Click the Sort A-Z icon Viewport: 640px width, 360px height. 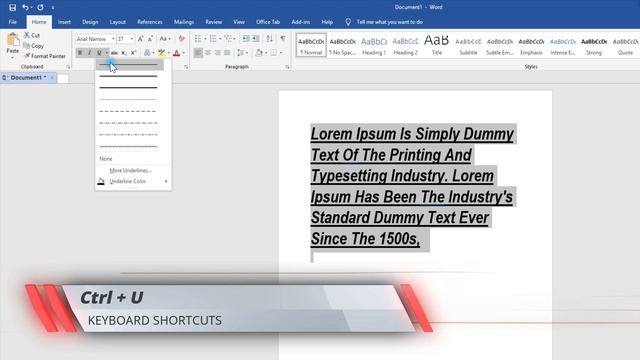tap(269, 39)
